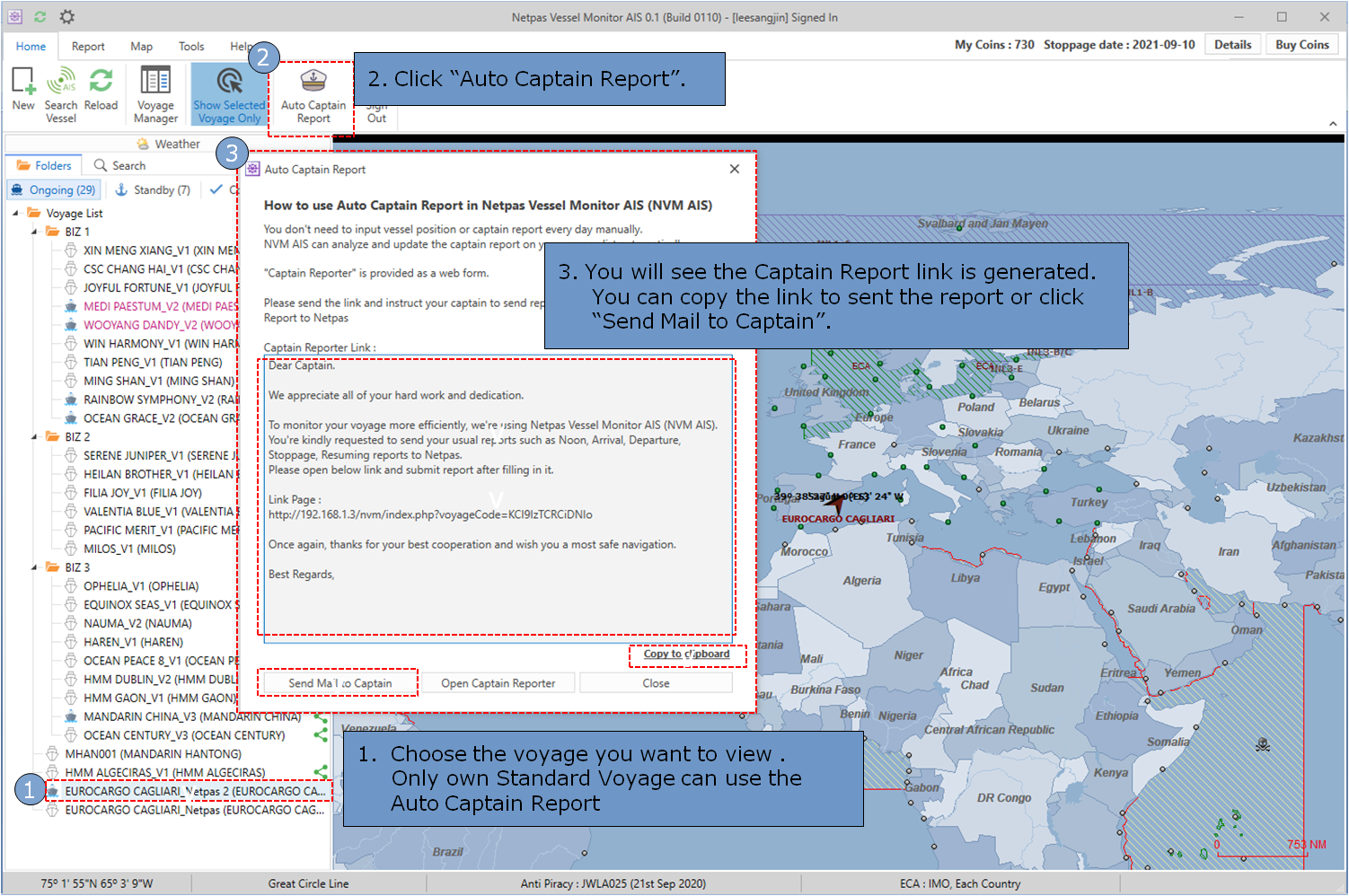Click status bar "ECA : IMO, Each Country"

(x=960, y=883)
